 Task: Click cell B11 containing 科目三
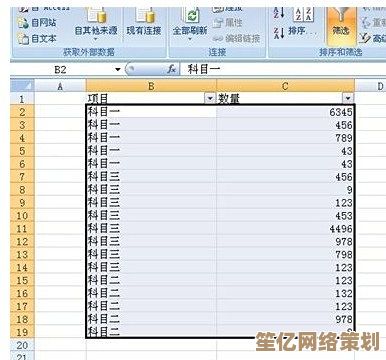(151, 229)
